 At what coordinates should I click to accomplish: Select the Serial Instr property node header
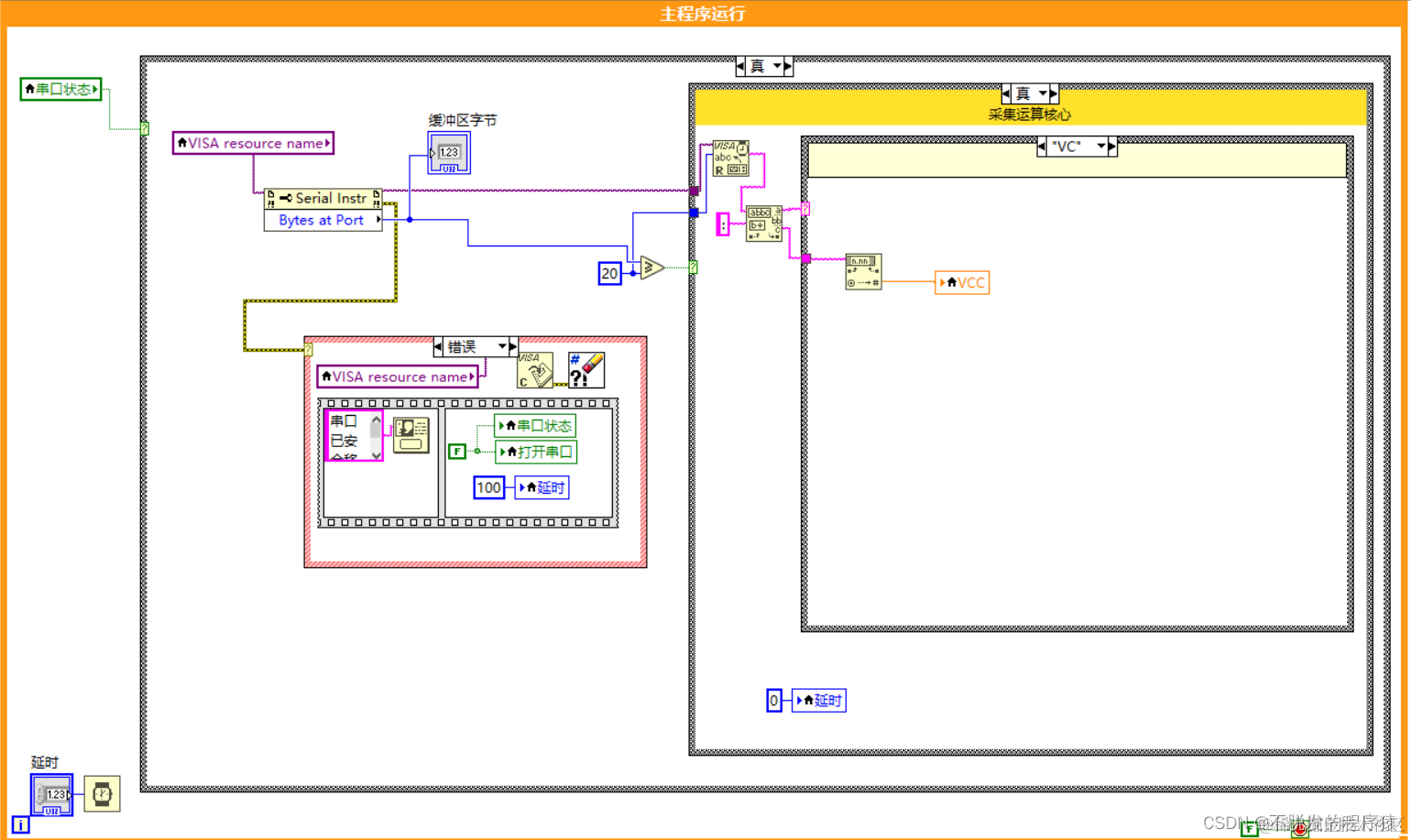[x=323, y=199]
